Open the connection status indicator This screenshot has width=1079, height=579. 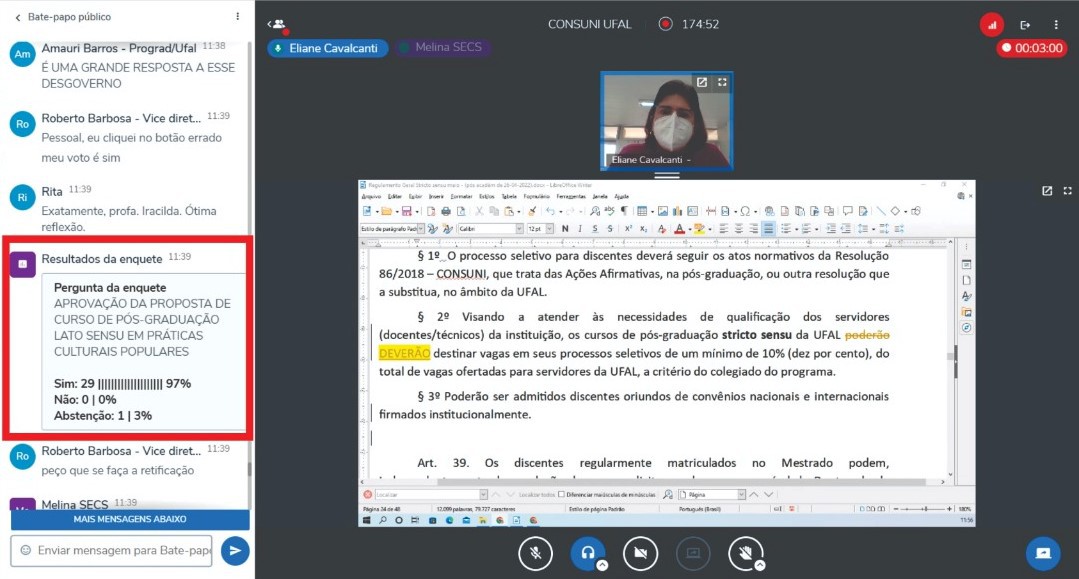point(991,24)
